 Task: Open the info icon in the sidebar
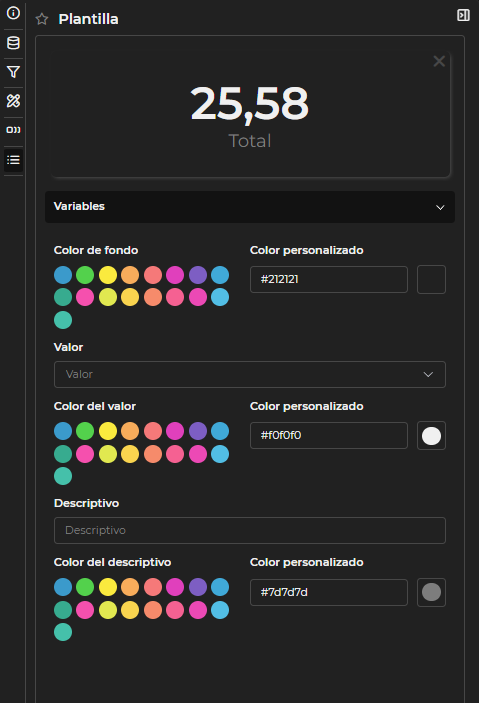(13, 13)
